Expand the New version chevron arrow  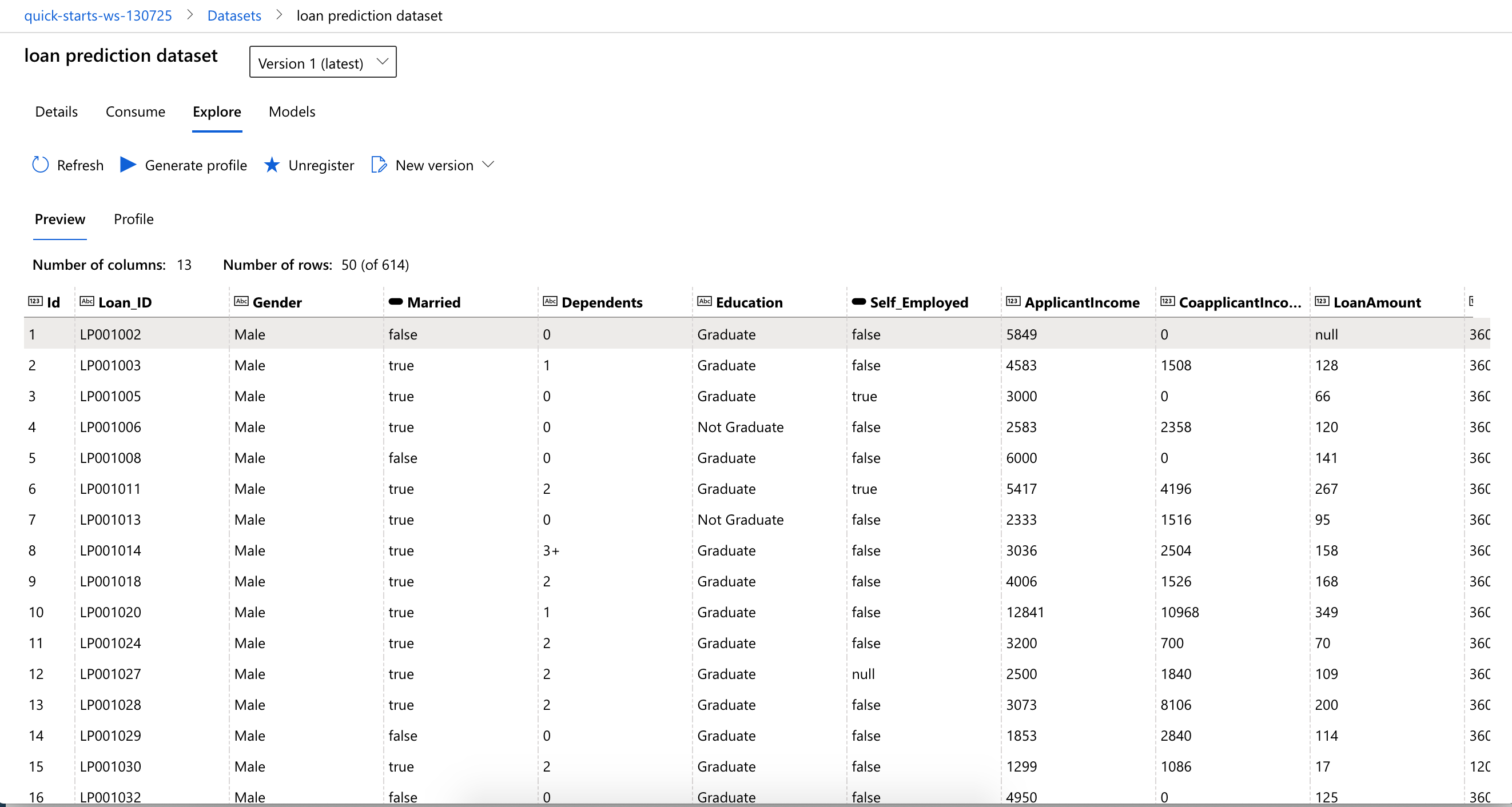coord(488,165)
